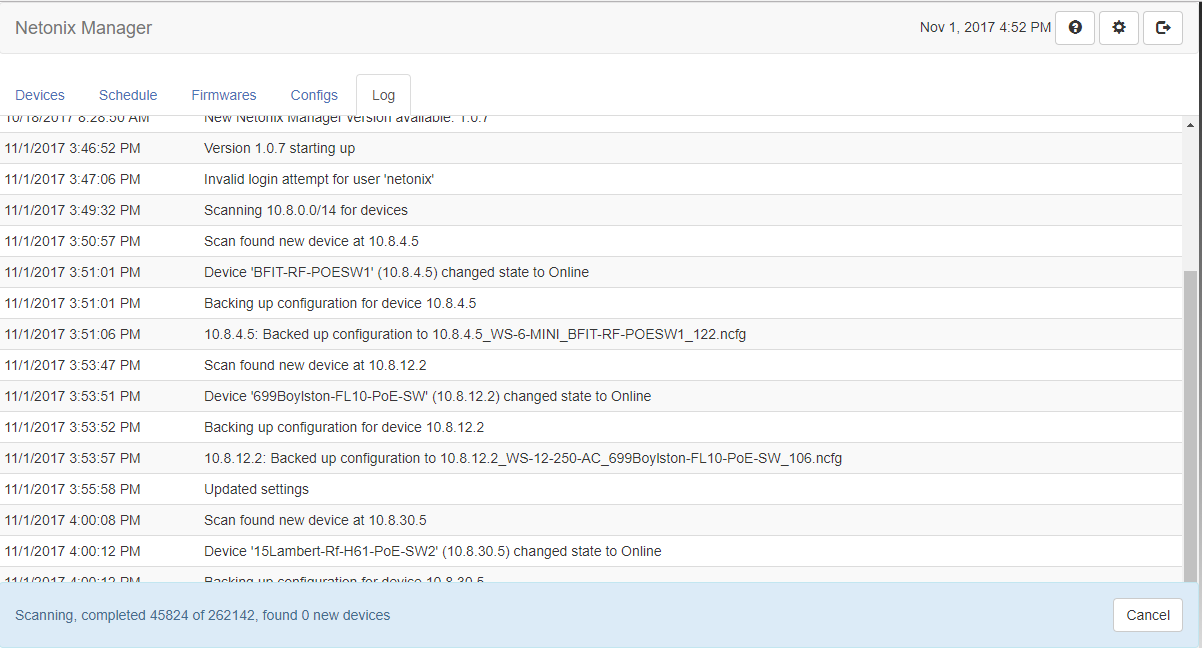The width and height of the screenshot is (1202, 648).
Task: Click the Netonix Manager title
Action: tap(84, 28)
